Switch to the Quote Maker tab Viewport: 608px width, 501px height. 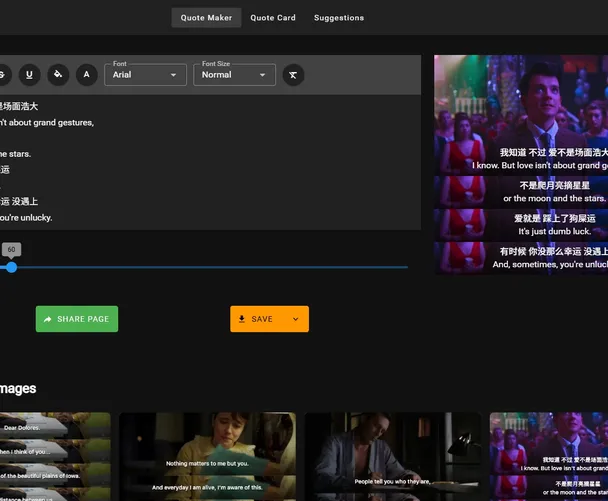[206, 18]
